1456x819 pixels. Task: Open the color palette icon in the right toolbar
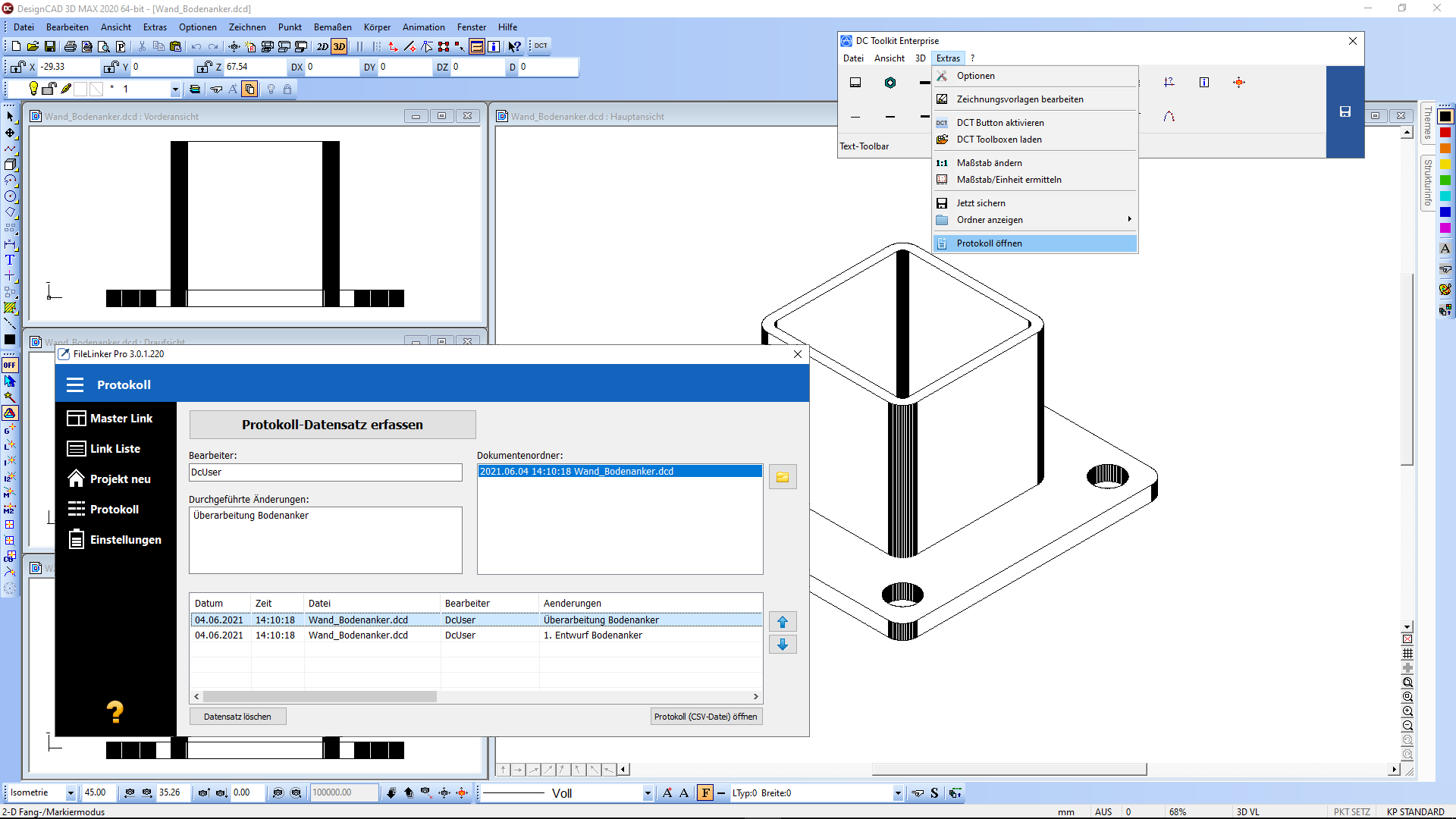1445,290
